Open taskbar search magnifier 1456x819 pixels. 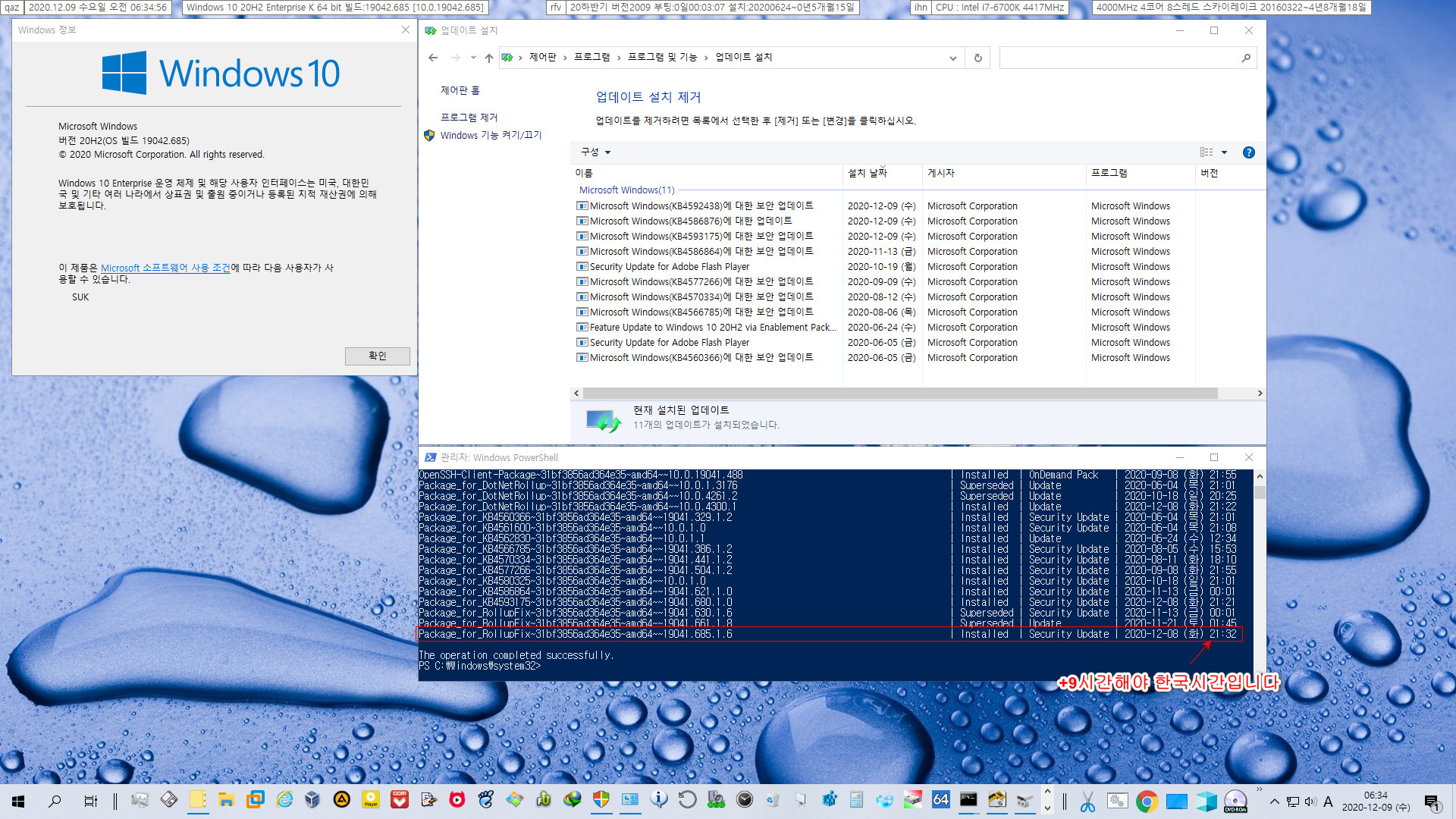(x=55, y=801)
